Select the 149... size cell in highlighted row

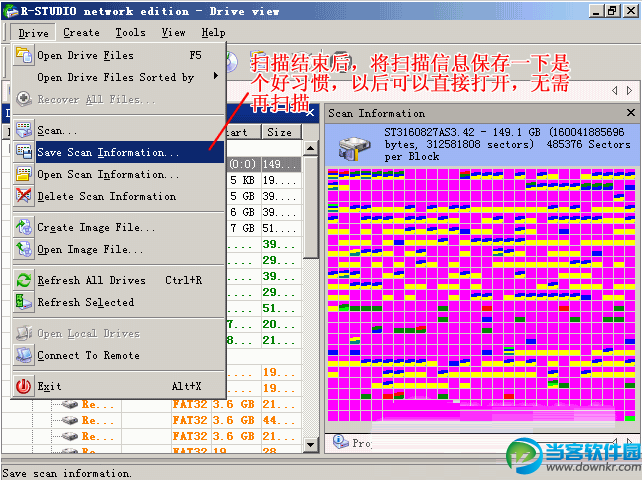pos(281,164)
